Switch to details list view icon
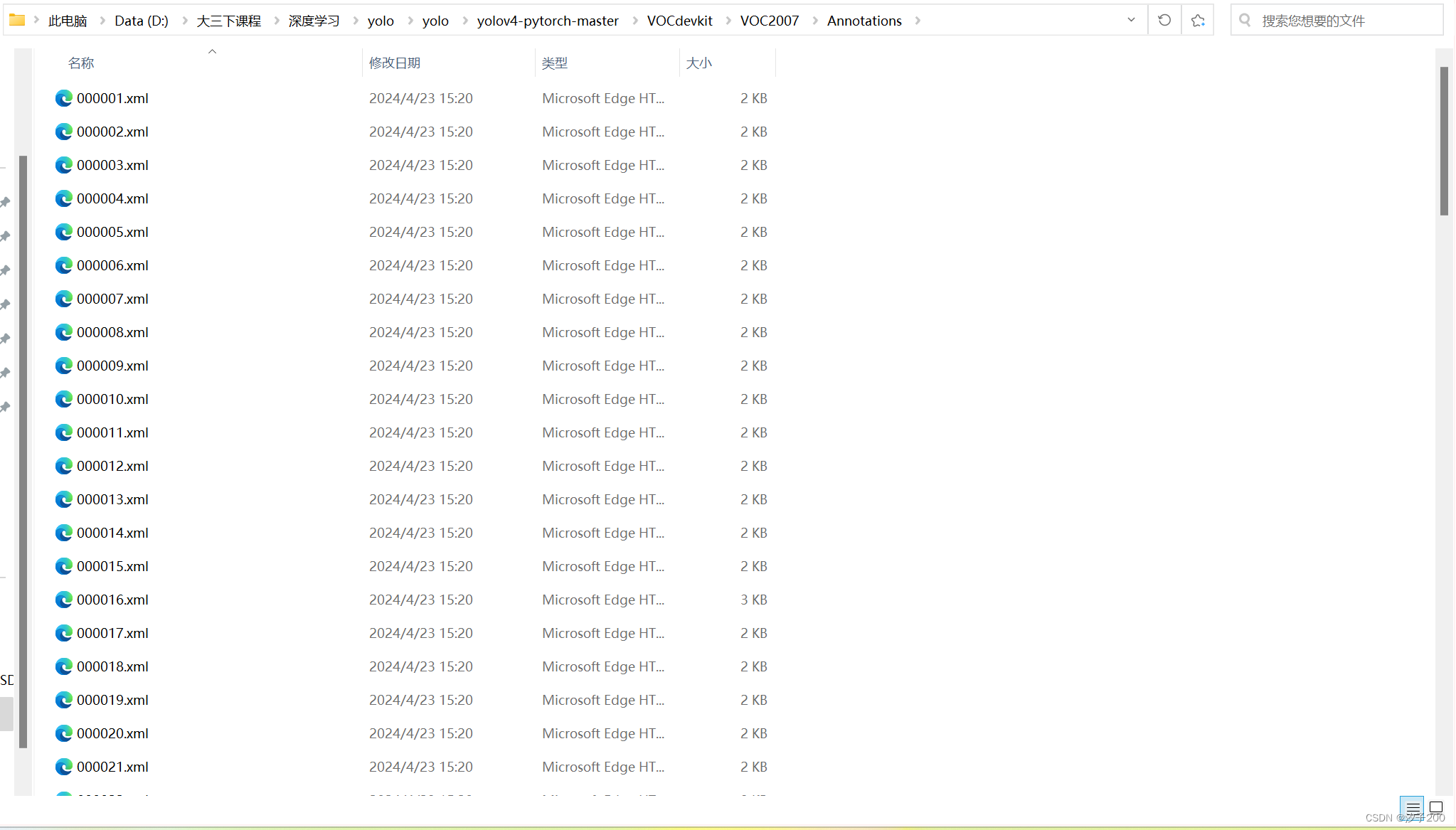The height and width of the screenshot is (830, 1456). (1413, 807)
